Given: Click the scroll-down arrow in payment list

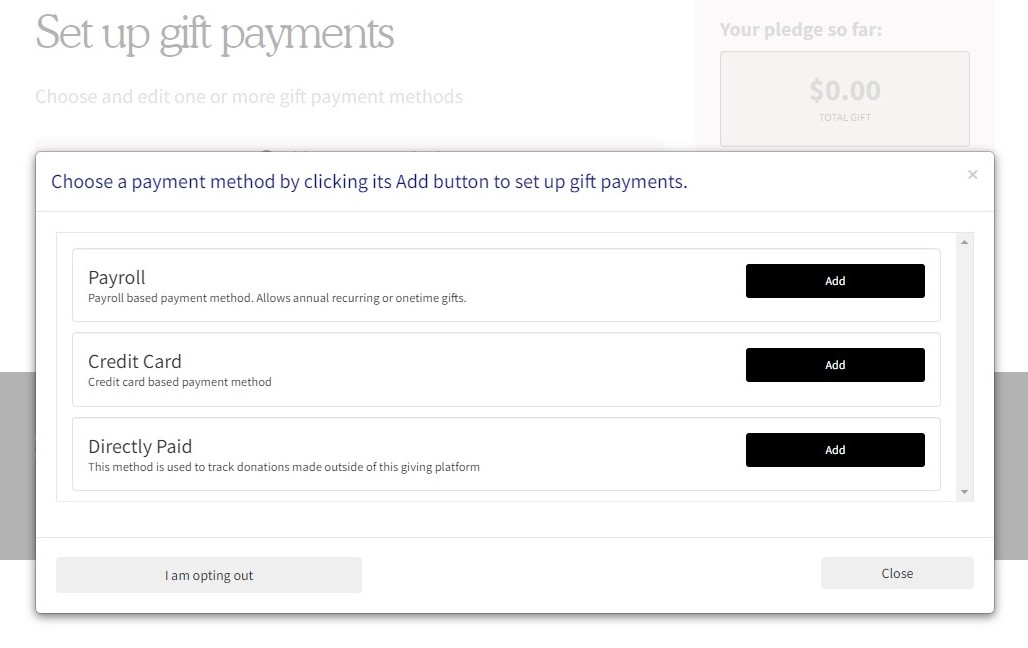Looking at the screenshot, I should (965, 492).
